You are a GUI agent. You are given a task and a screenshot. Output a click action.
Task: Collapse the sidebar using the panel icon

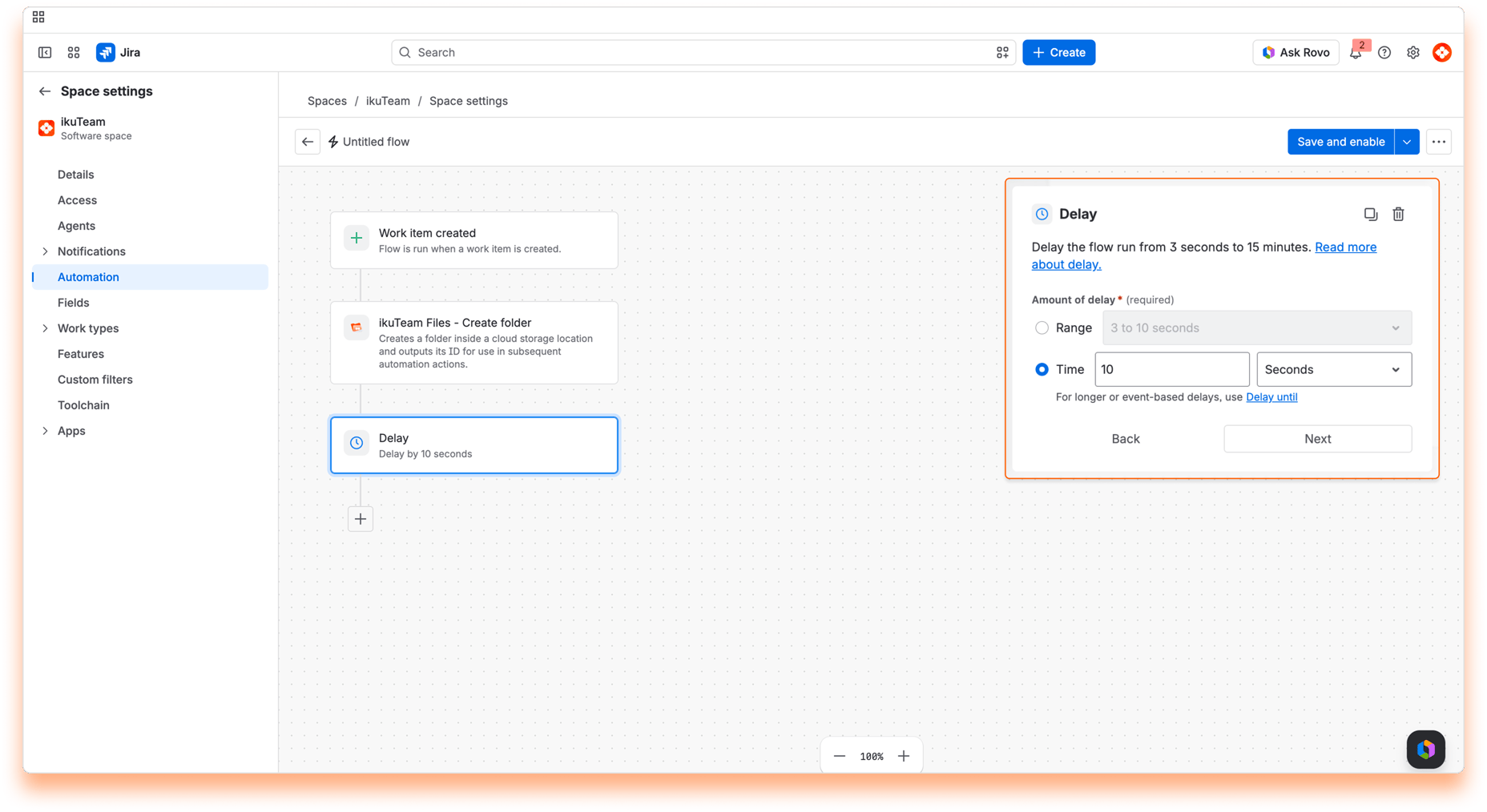point(45,53)
